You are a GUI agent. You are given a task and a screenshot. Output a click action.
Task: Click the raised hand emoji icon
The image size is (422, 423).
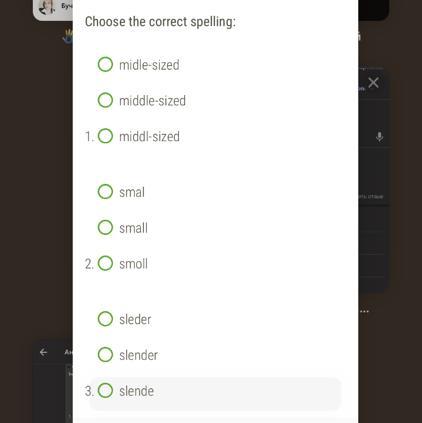[68, 37]
